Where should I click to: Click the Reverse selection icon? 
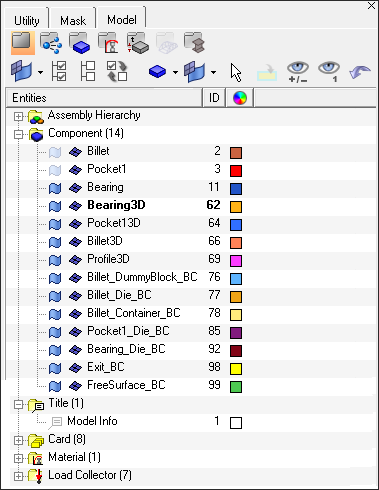117,71
